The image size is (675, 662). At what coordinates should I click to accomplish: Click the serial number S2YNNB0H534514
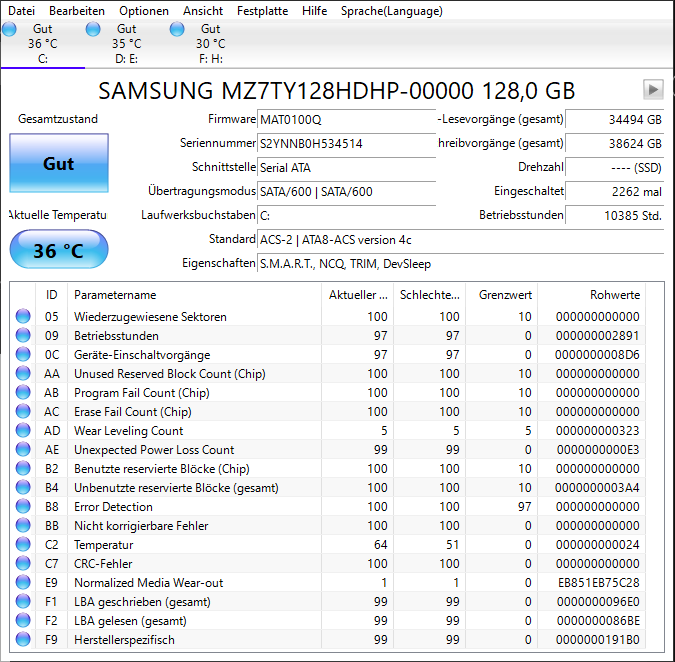coord(347,143)
